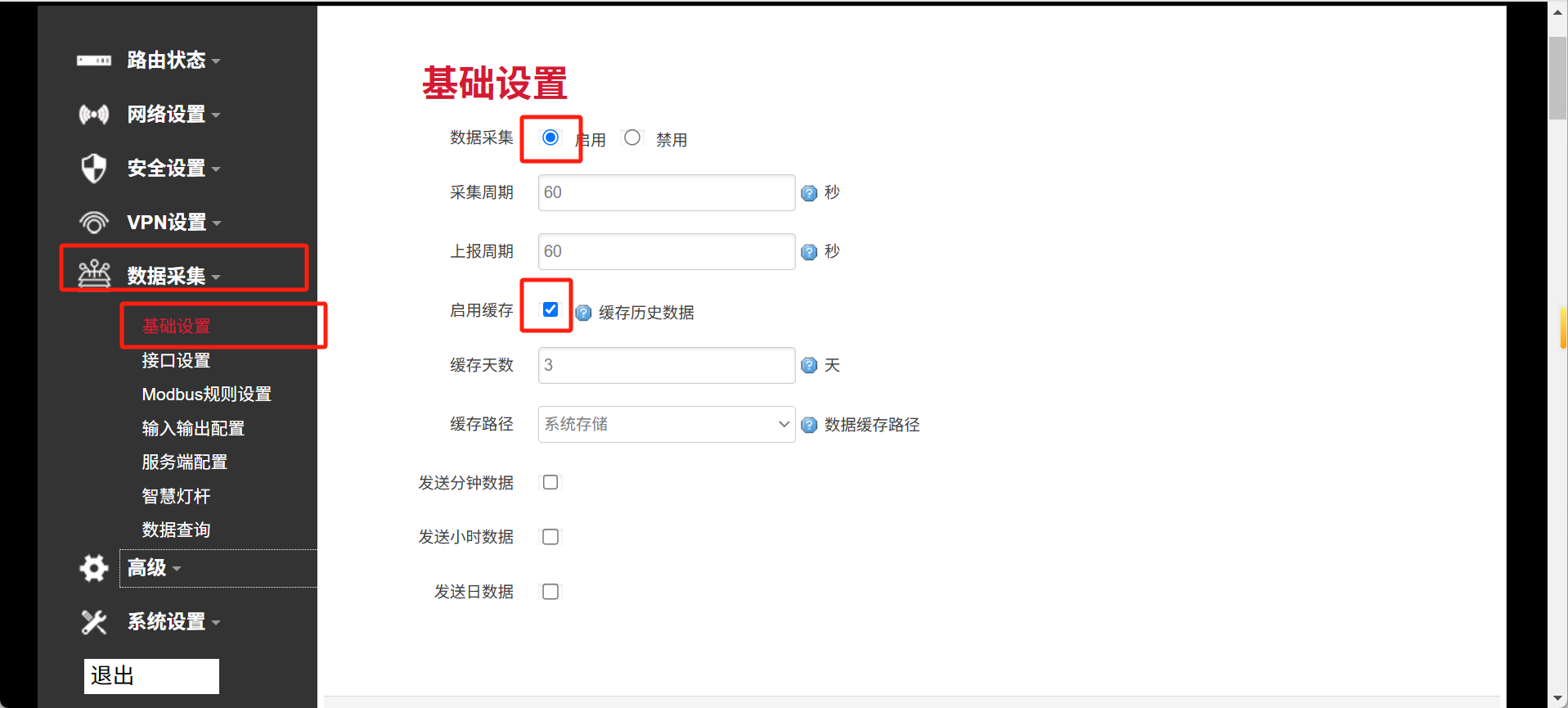Open the VPN设置 section via its icon

tap(93, 222)
